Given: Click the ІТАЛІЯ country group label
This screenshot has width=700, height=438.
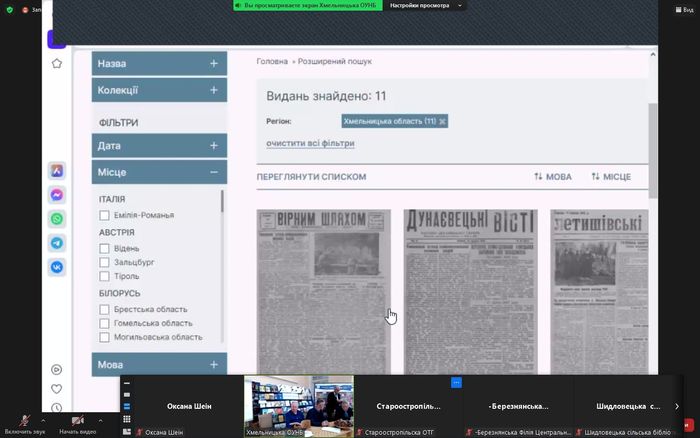Looking at the screenshot, I should click(112, 199).
